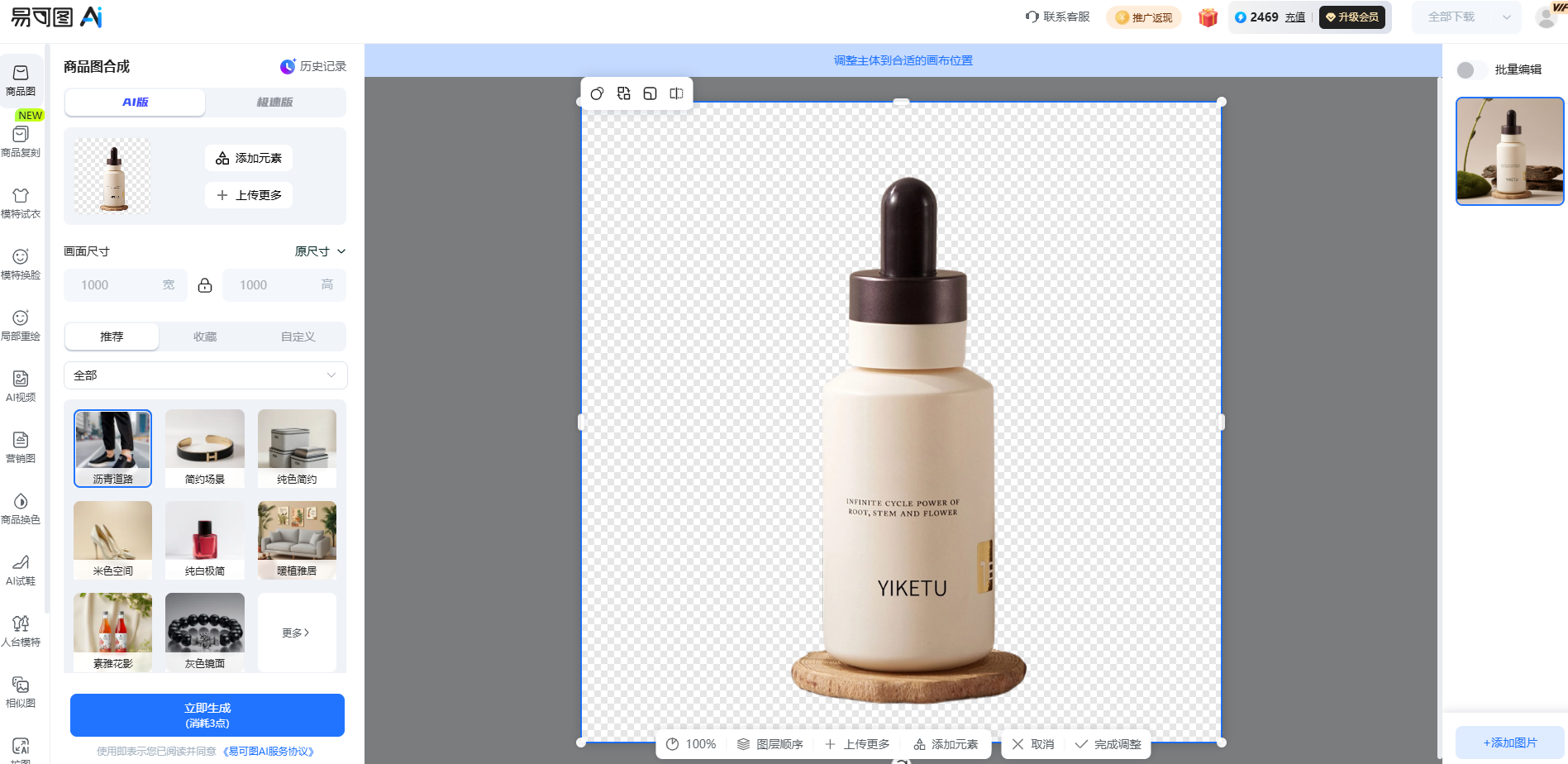The width and height of the screenshot is (1568, 764).
Task: Open the user avatar menu
Action: pos(1547,17)
